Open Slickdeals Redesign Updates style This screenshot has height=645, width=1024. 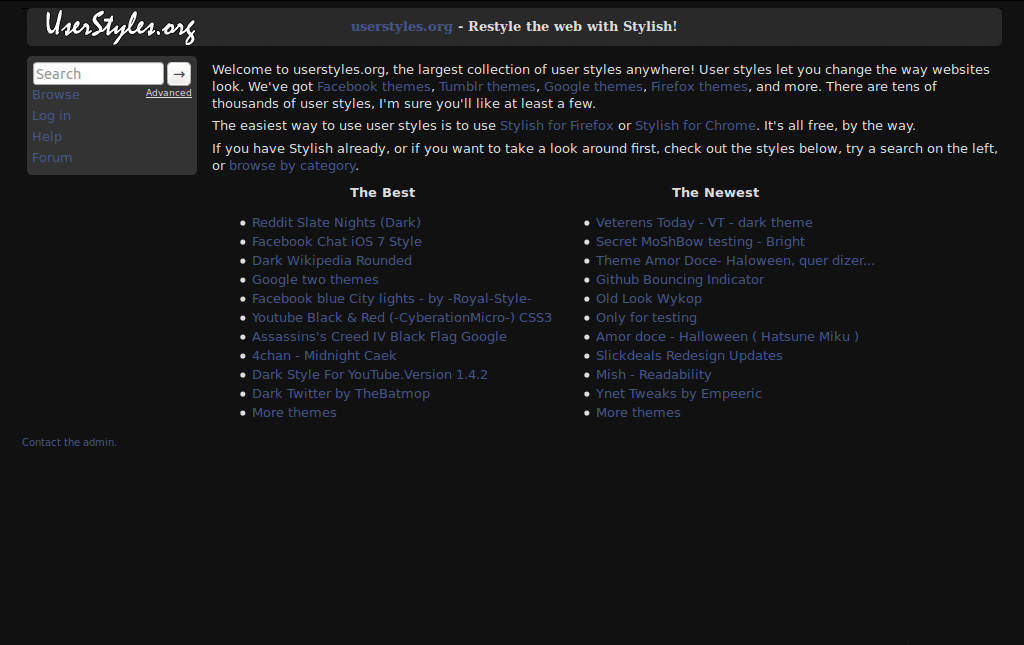tap(689, 356)
